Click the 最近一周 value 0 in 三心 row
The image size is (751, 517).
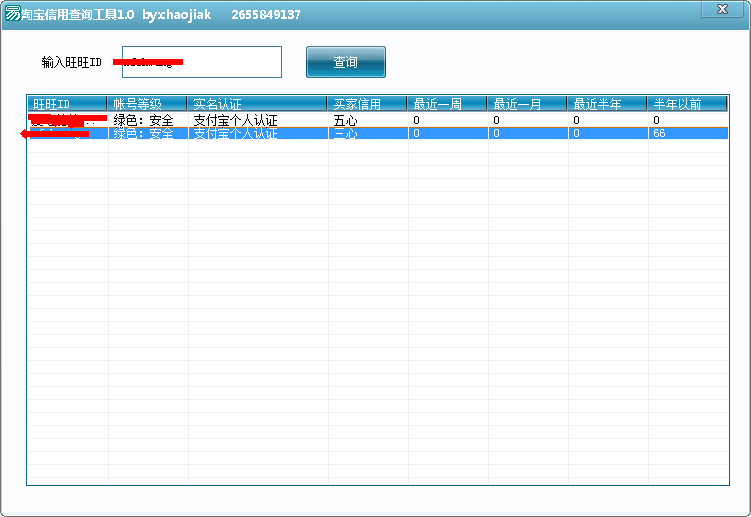pos(416,133)
